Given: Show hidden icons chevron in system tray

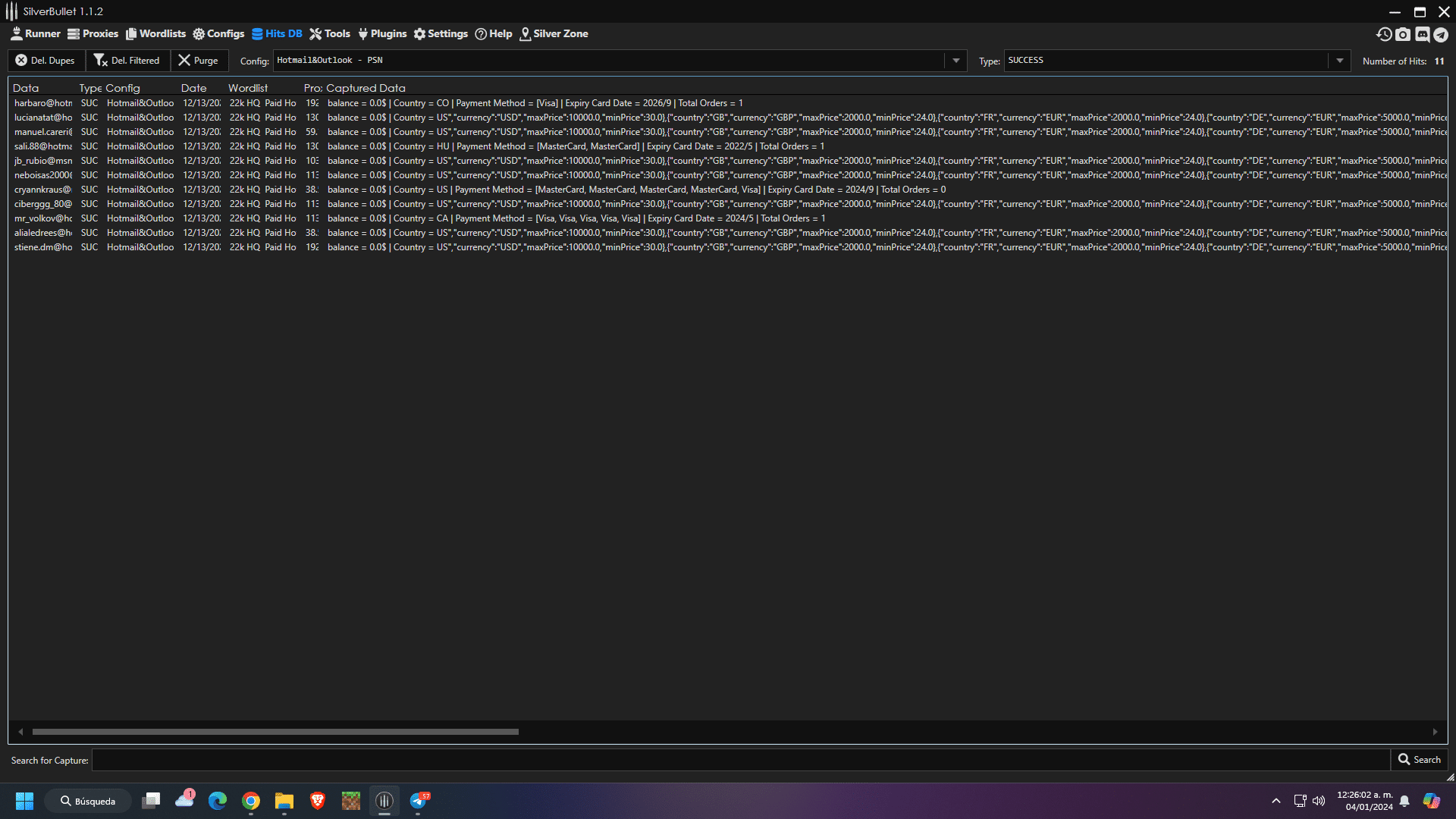Looking at the screenshot, I should point(1276,801).
